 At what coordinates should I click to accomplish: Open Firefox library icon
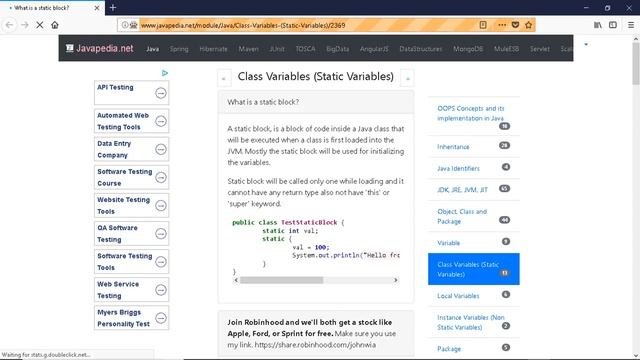pyautogui.click(x=598, y=25)
